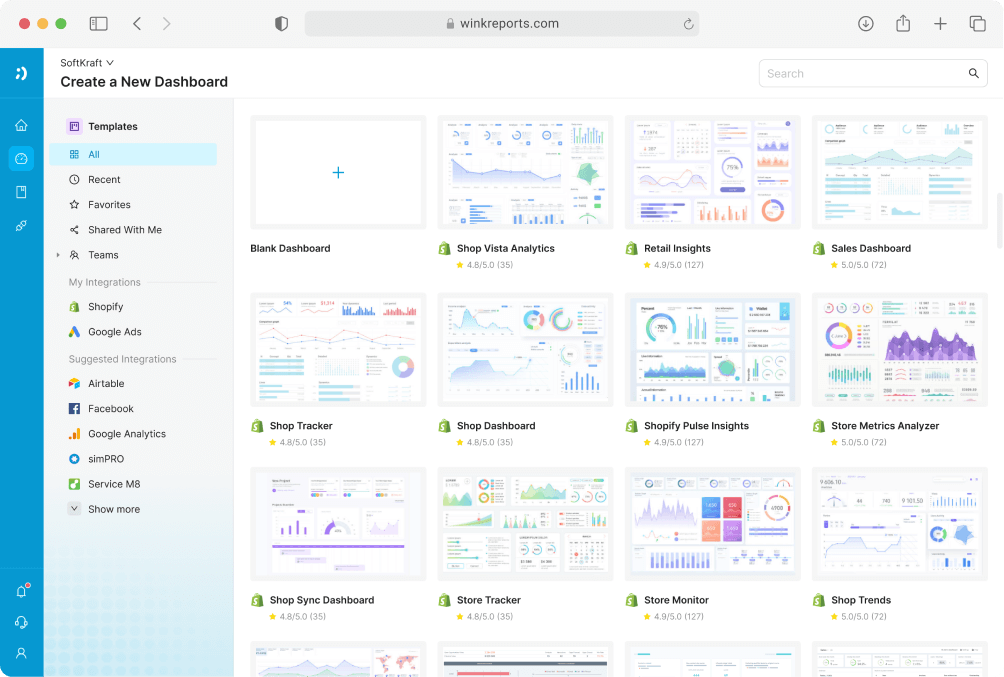Open a new tab with plus icon
The width and height of the screenshot is (1004, 677).
pos(940,24)
